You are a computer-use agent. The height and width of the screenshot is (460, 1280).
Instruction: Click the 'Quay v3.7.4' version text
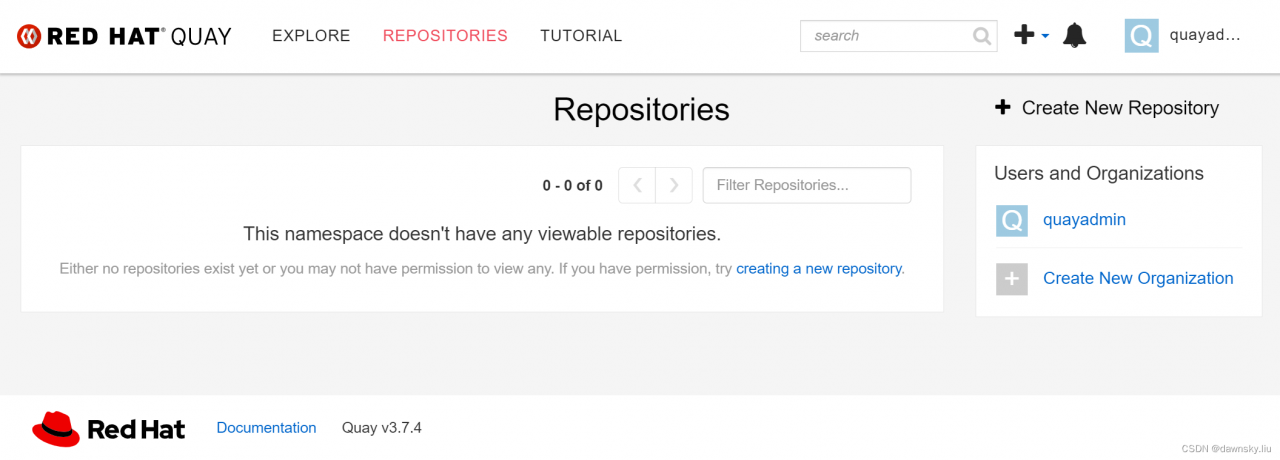pos(382,428)
